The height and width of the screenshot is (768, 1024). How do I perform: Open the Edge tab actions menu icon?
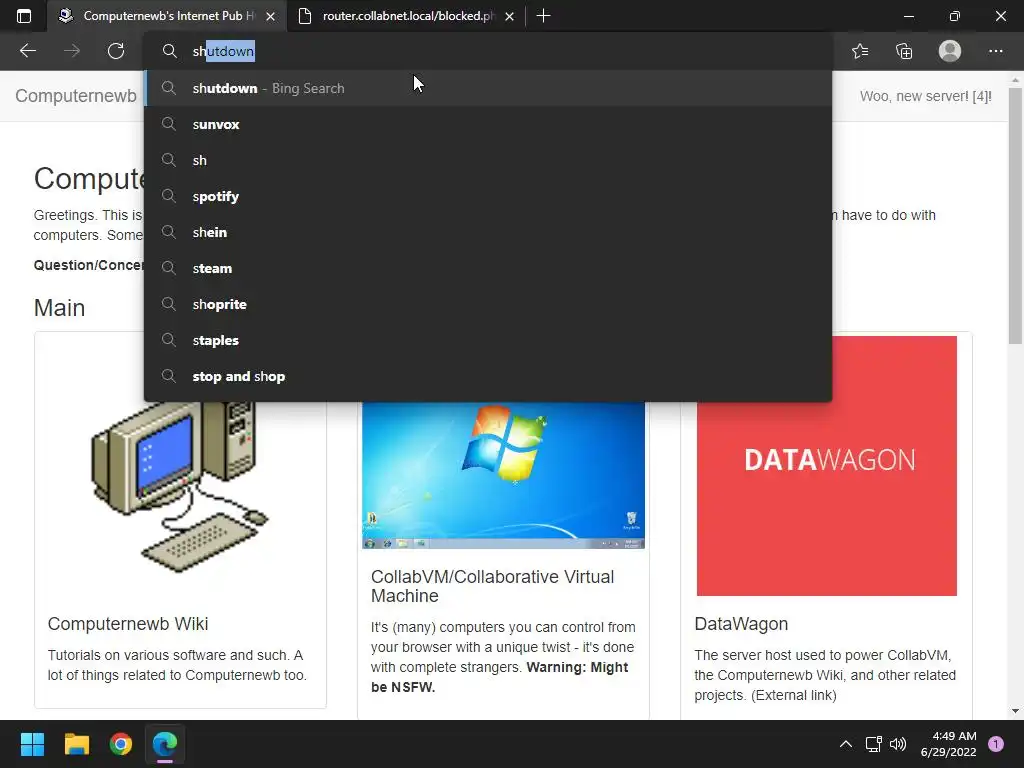pyautogui.click(x=24, y=16)
